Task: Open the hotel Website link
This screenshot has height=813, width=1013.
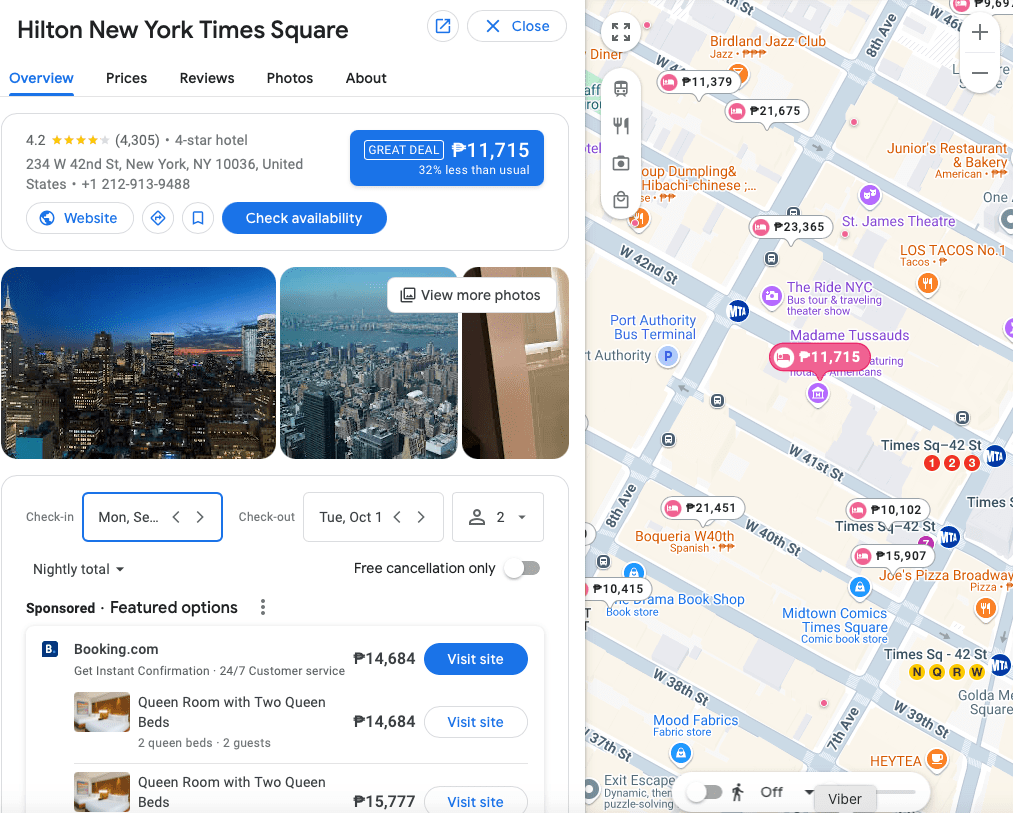Action: 80,218
